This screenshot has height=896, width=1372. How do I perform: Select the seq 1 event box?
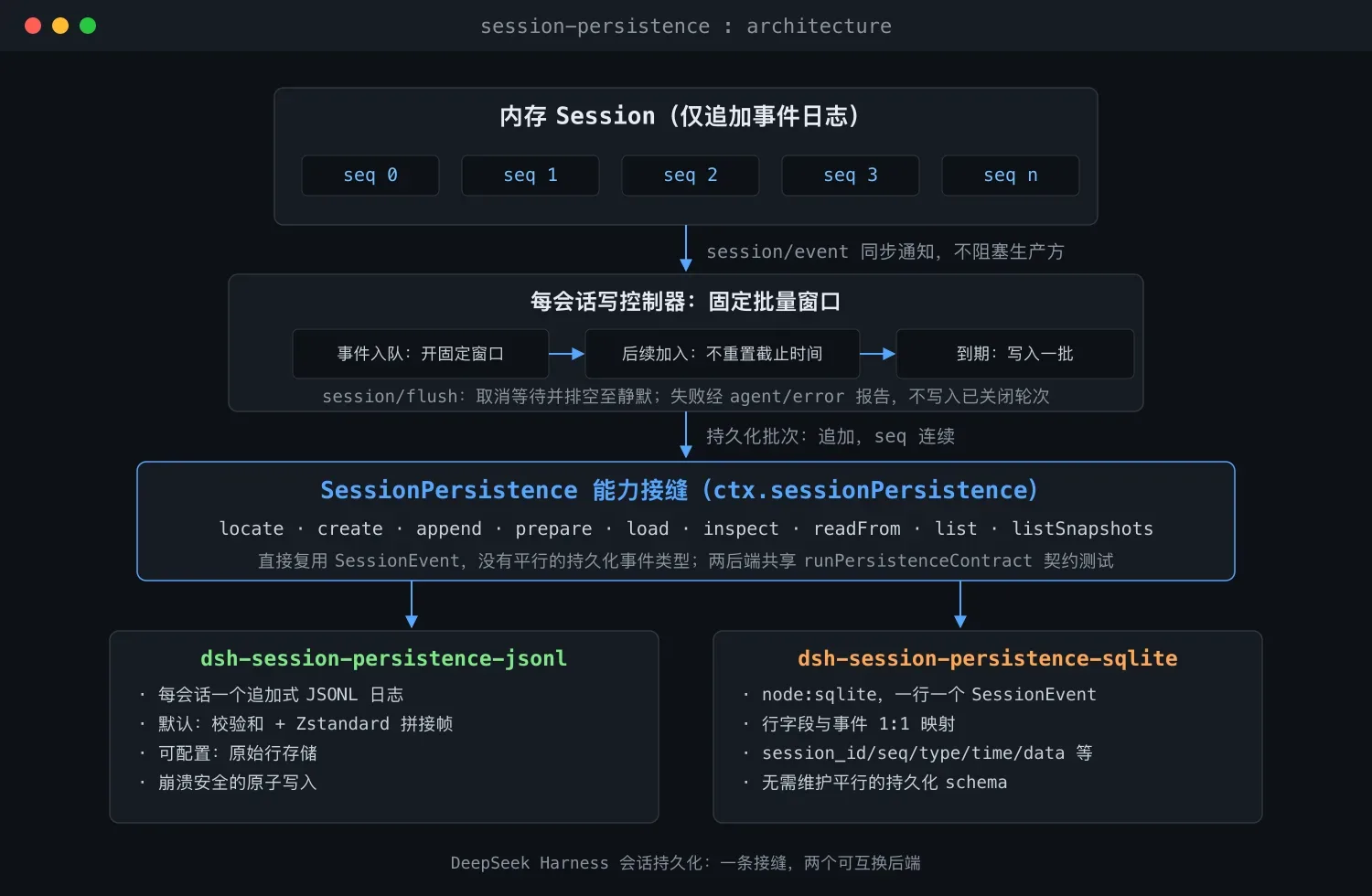click(531, 176)
